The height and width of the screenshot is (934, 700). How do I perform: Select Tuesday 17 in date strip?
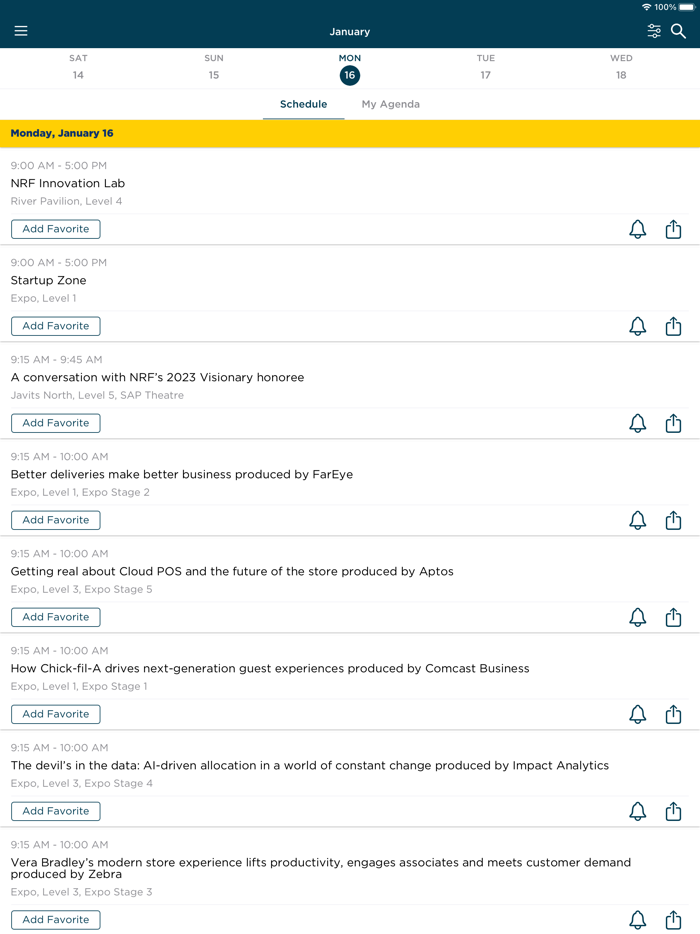point(485,67)
